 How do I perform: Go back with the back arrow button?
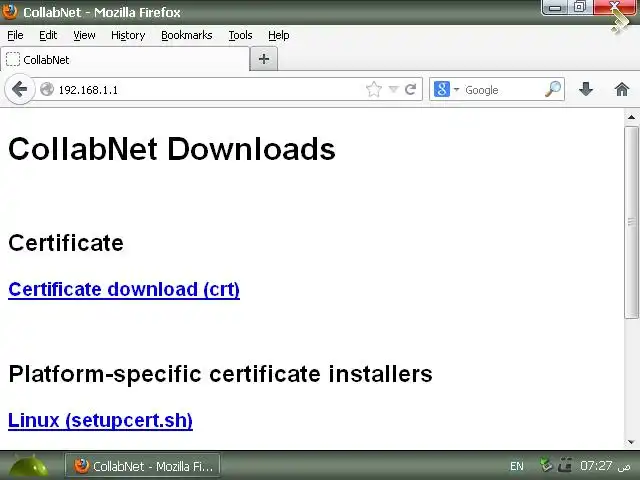click(x=19, y=89)
